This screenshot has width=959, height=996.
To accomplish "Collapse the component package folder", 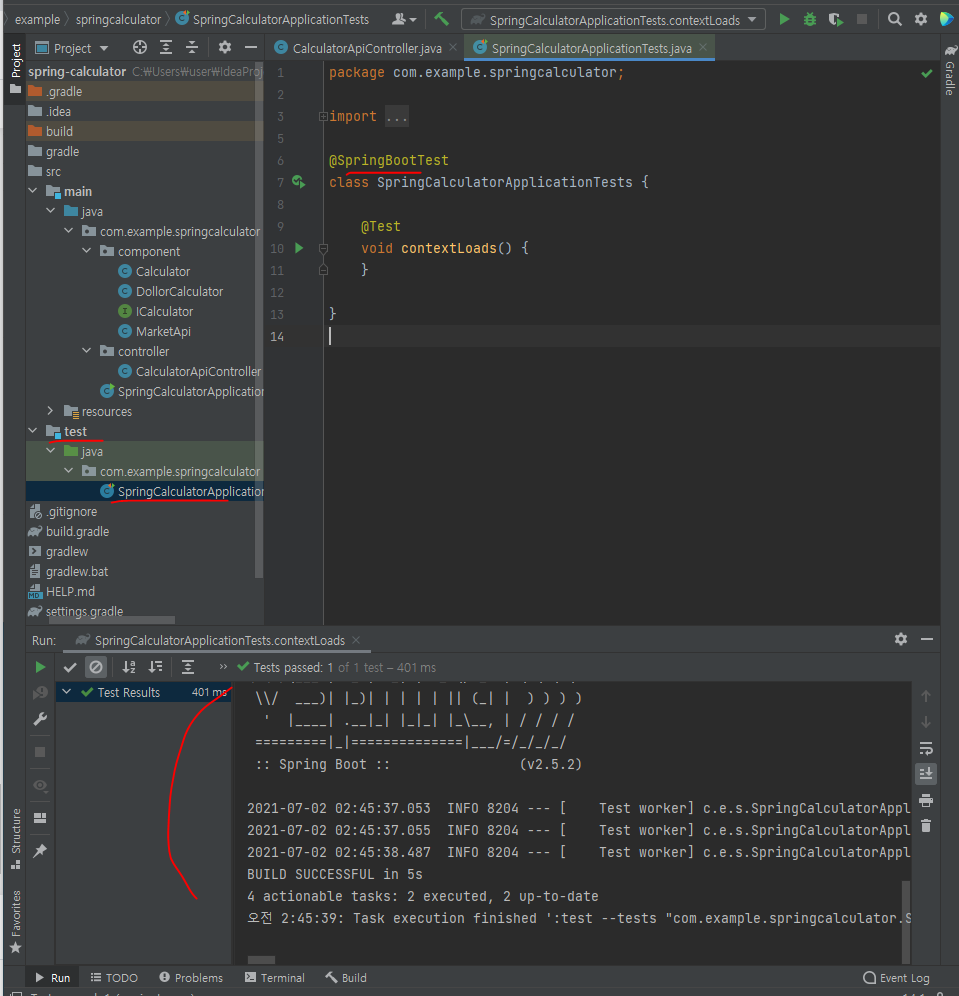I will click(x=86, y=251).
